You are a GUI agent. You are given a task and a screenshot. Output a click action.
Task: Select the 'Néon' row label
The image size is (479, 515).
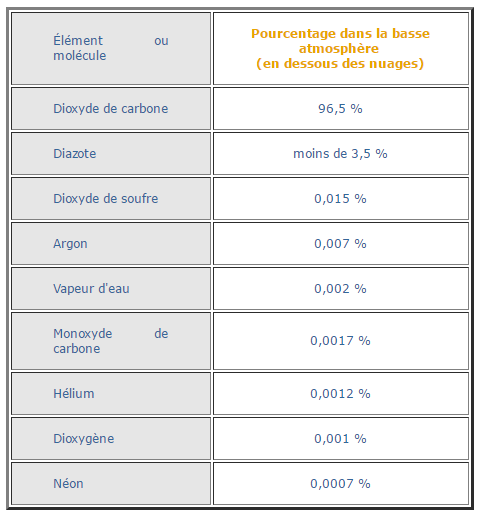[111, 484]
